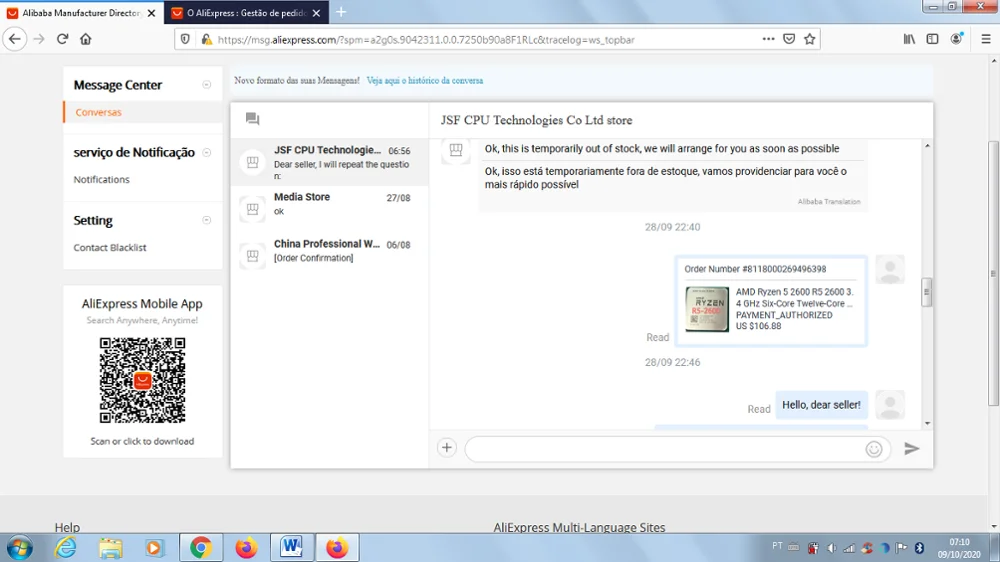
Task: Open a new browser tab with the plus icon
Action: 341,12
